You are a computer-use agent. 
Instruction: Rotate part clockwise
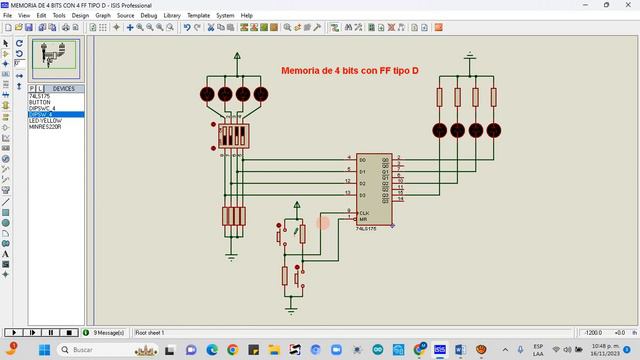pyautogui.click(x=19, y=43)
